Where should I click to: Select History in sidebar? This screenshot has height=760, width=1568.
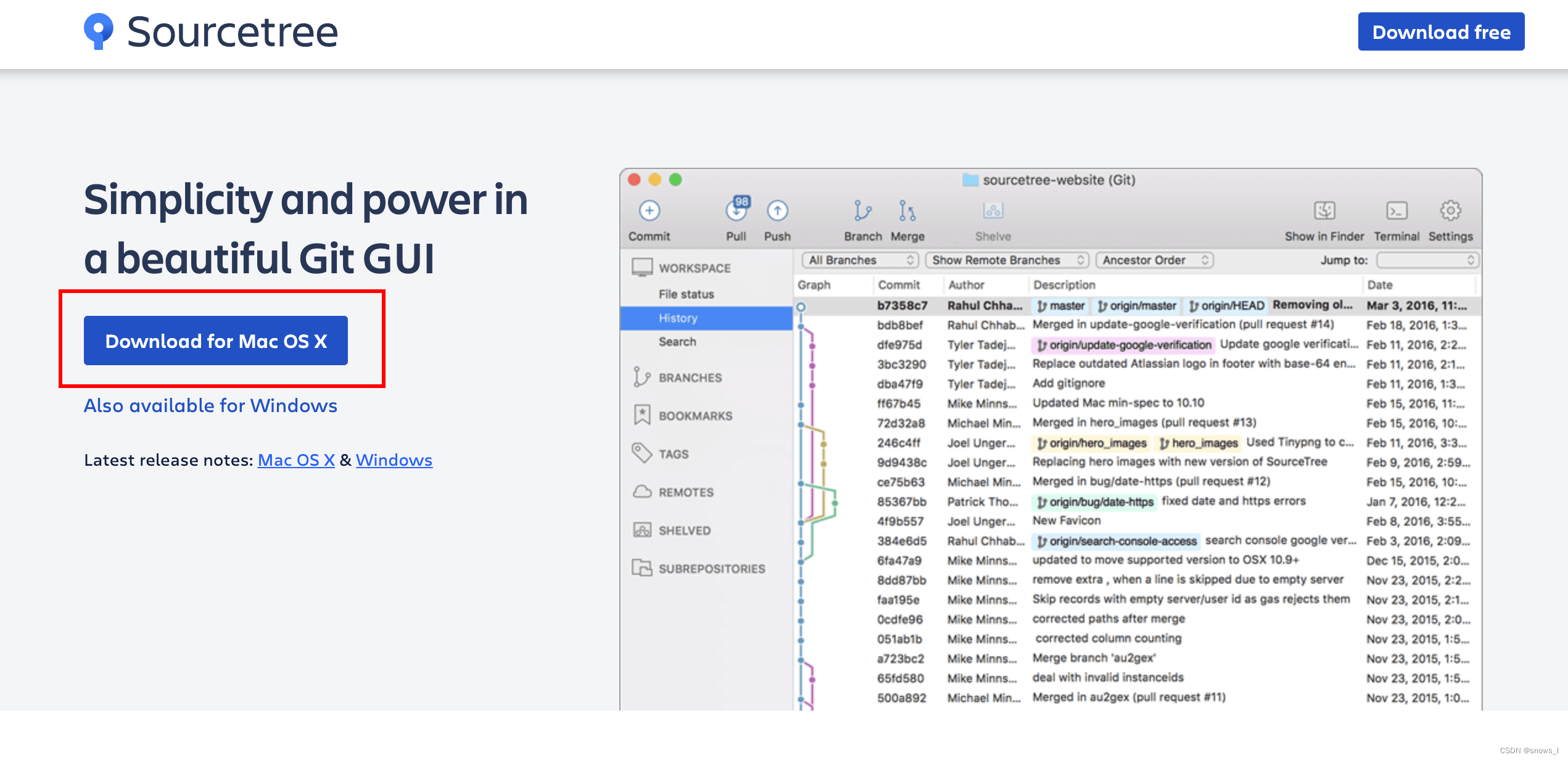(x=706, y=318)
